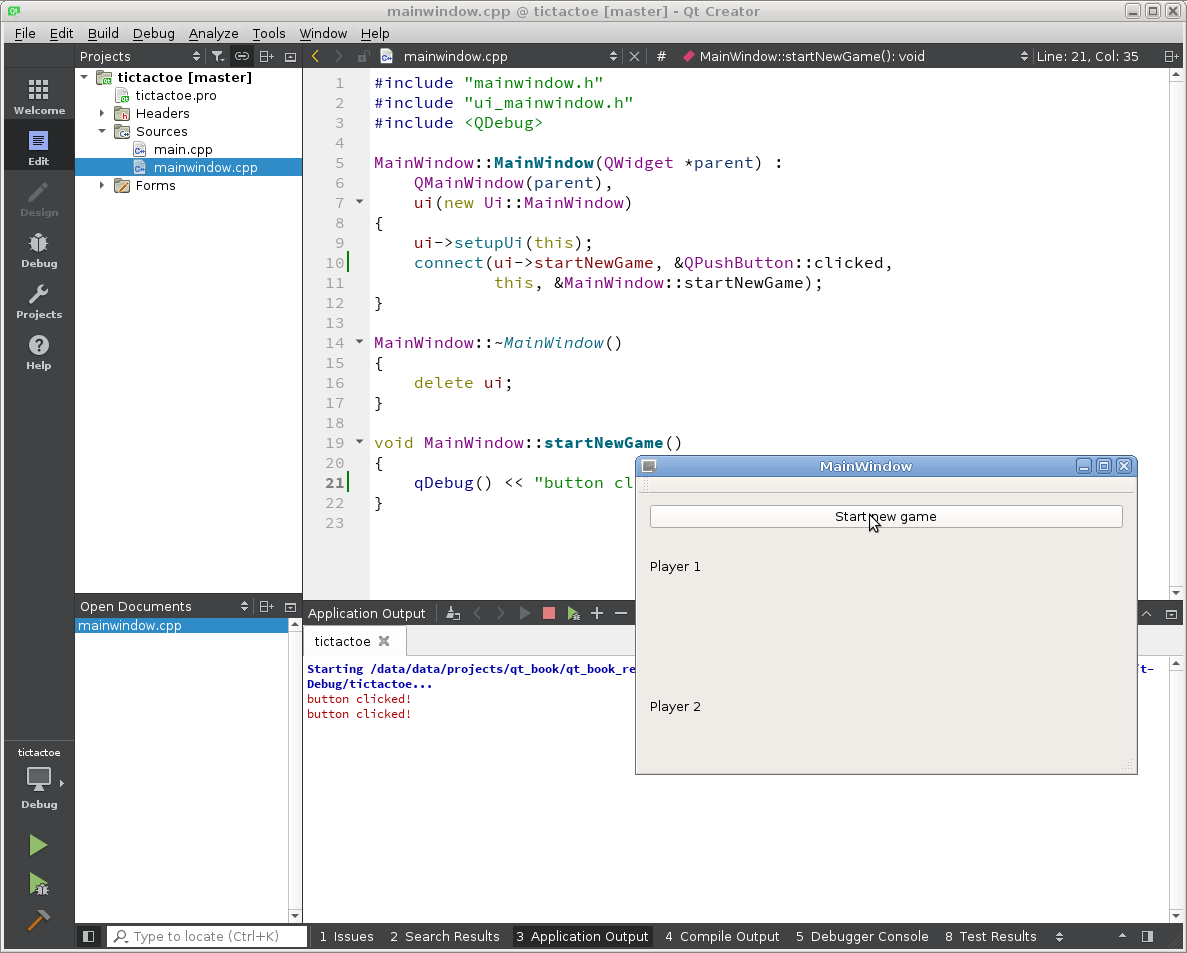Toggle synchronize with editor link icon

pyautogui.click(x=241, y=57)
